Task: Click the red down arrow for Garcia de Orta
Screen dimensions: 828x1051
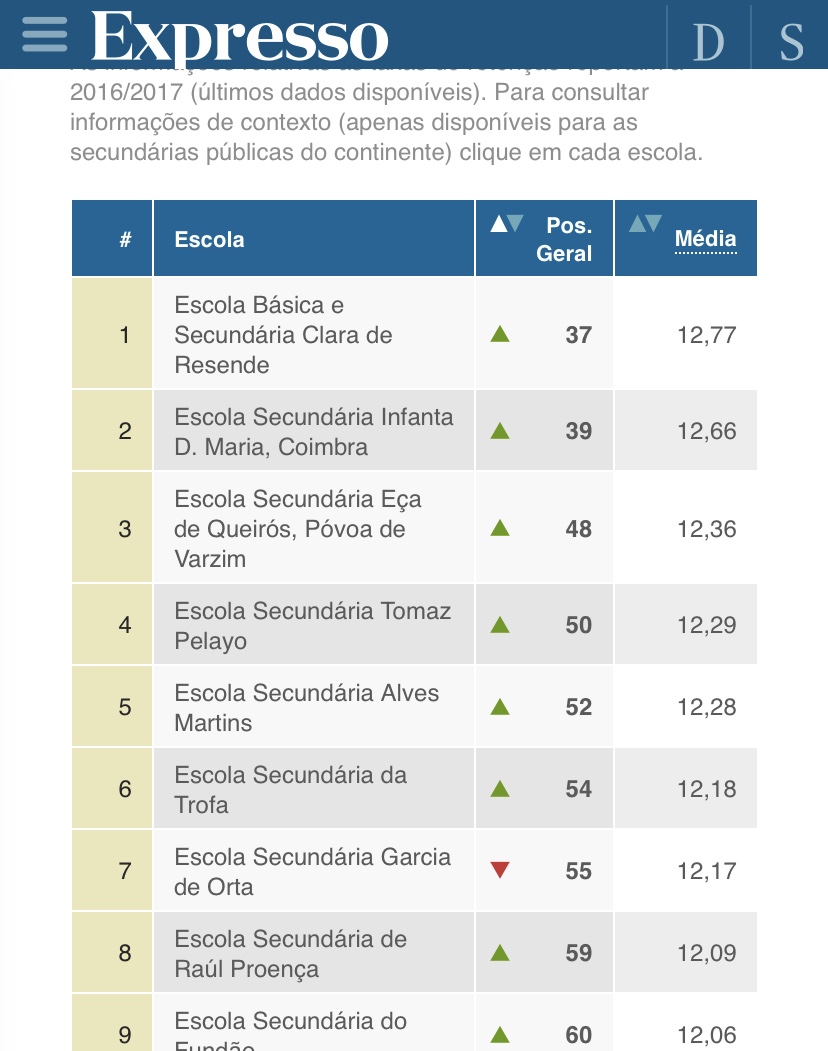Action: [500, 870]
